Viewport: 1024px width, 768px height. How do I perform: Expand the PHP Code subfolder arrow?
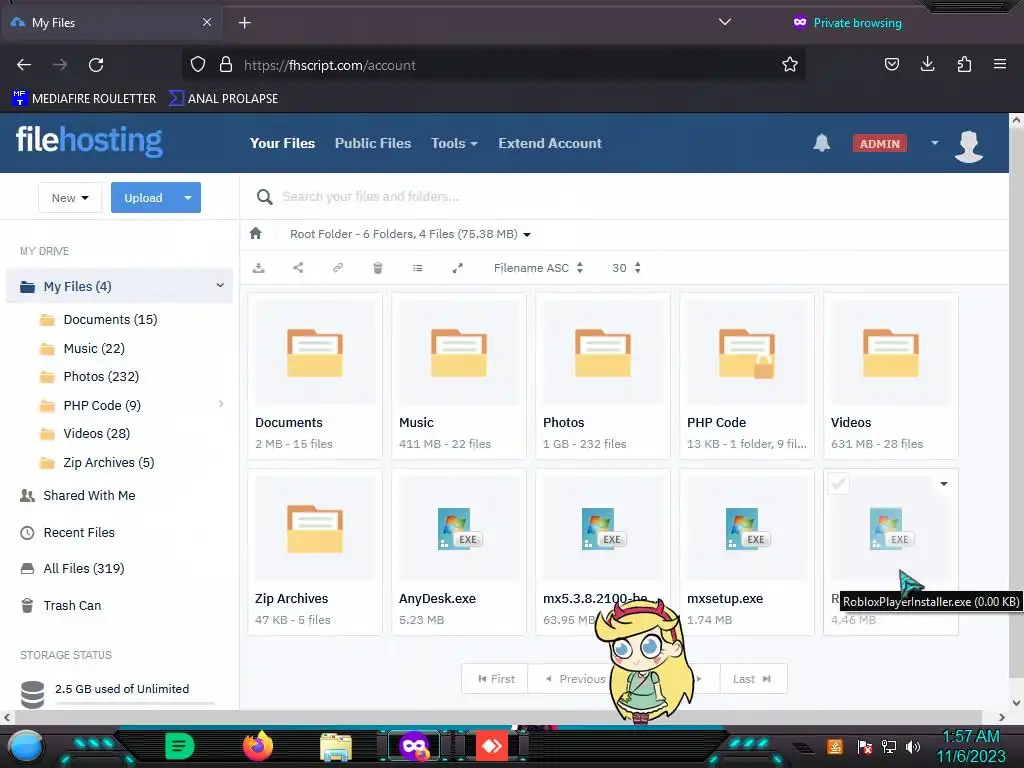click(x=221, y=404)
